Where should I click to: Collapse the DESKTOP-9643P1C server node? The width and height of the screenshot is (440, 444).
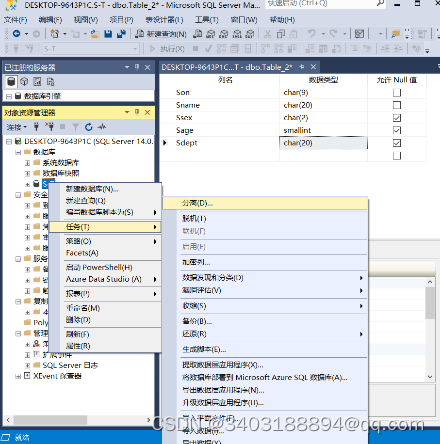coord(9,142)
